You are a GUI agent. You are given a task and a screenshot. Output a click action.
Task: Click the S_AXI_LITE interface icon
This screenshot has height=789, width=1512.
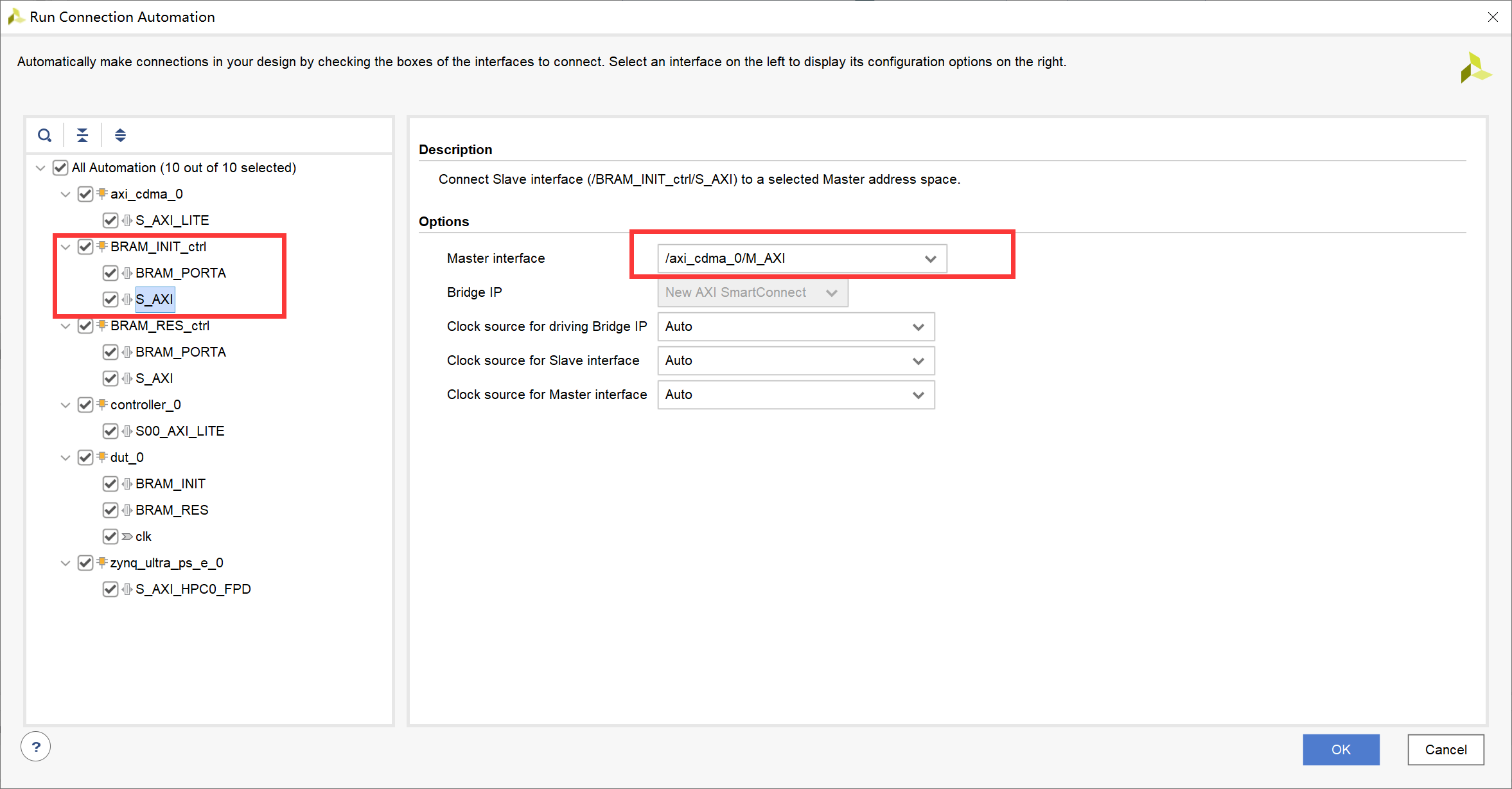point(127,220)
